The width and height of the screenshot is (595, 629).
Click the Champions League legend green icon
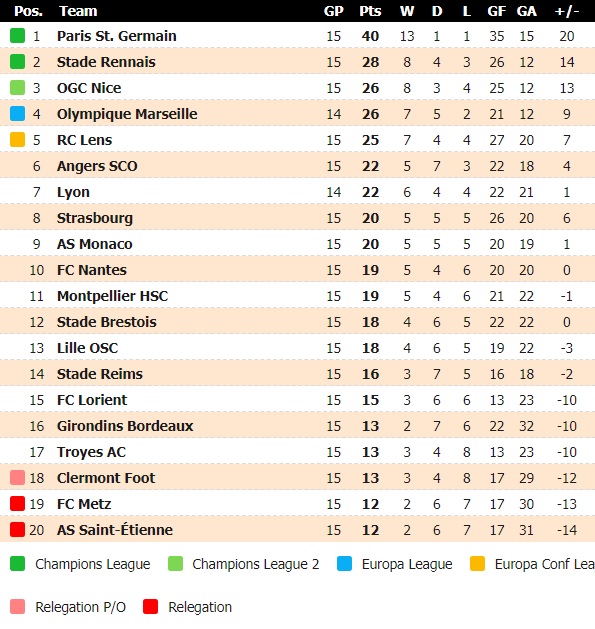[17, 563]
